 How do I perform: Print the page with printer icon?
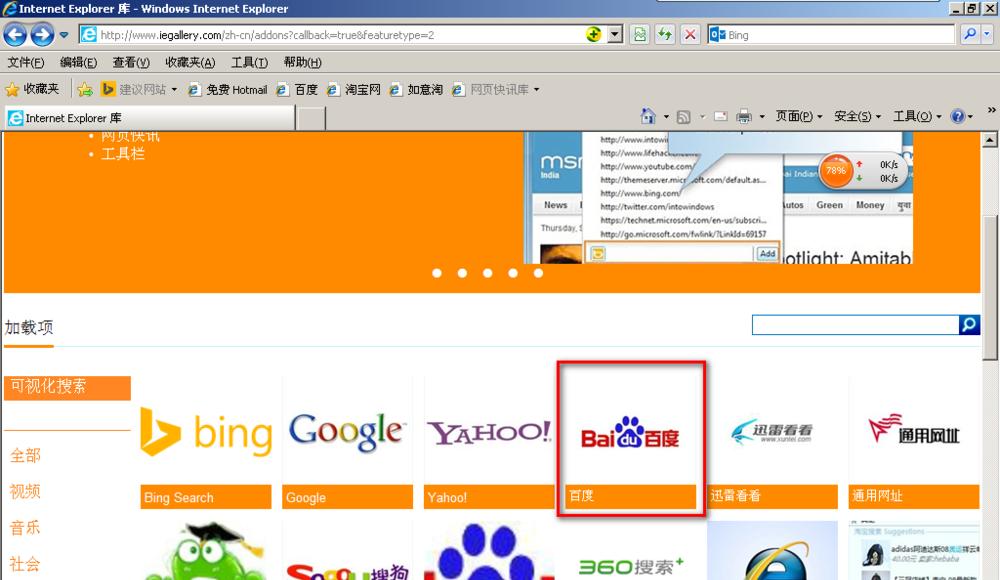click(744, 116)
